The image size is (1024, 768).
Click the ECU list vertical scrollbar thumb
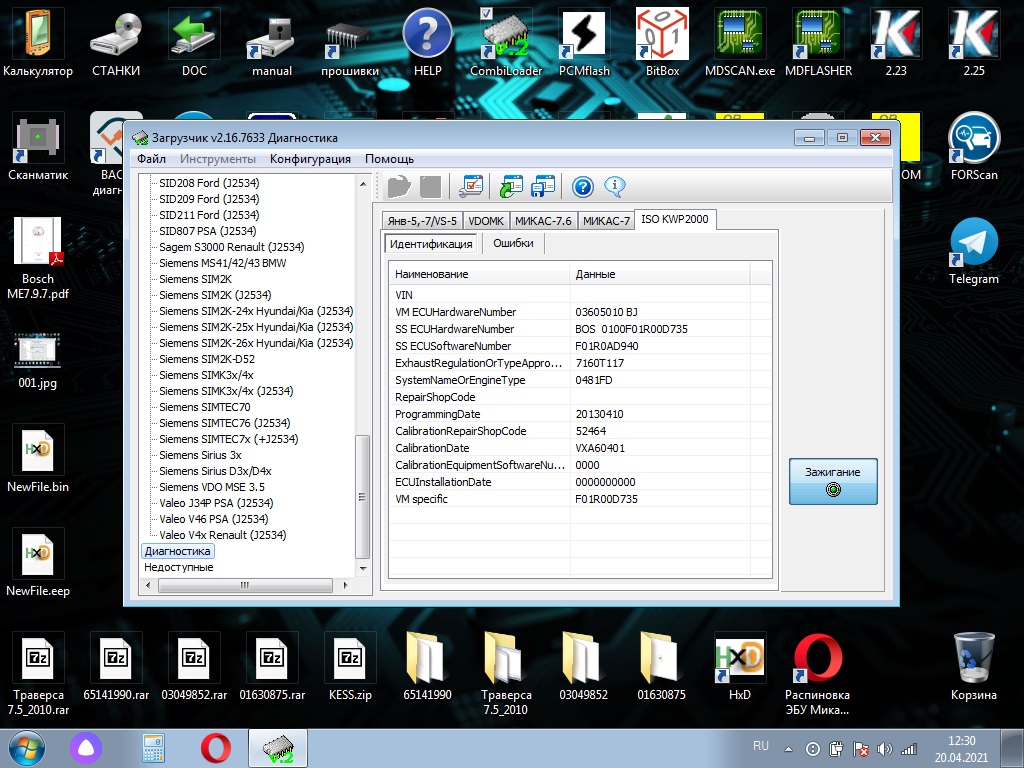pos(363,495)
